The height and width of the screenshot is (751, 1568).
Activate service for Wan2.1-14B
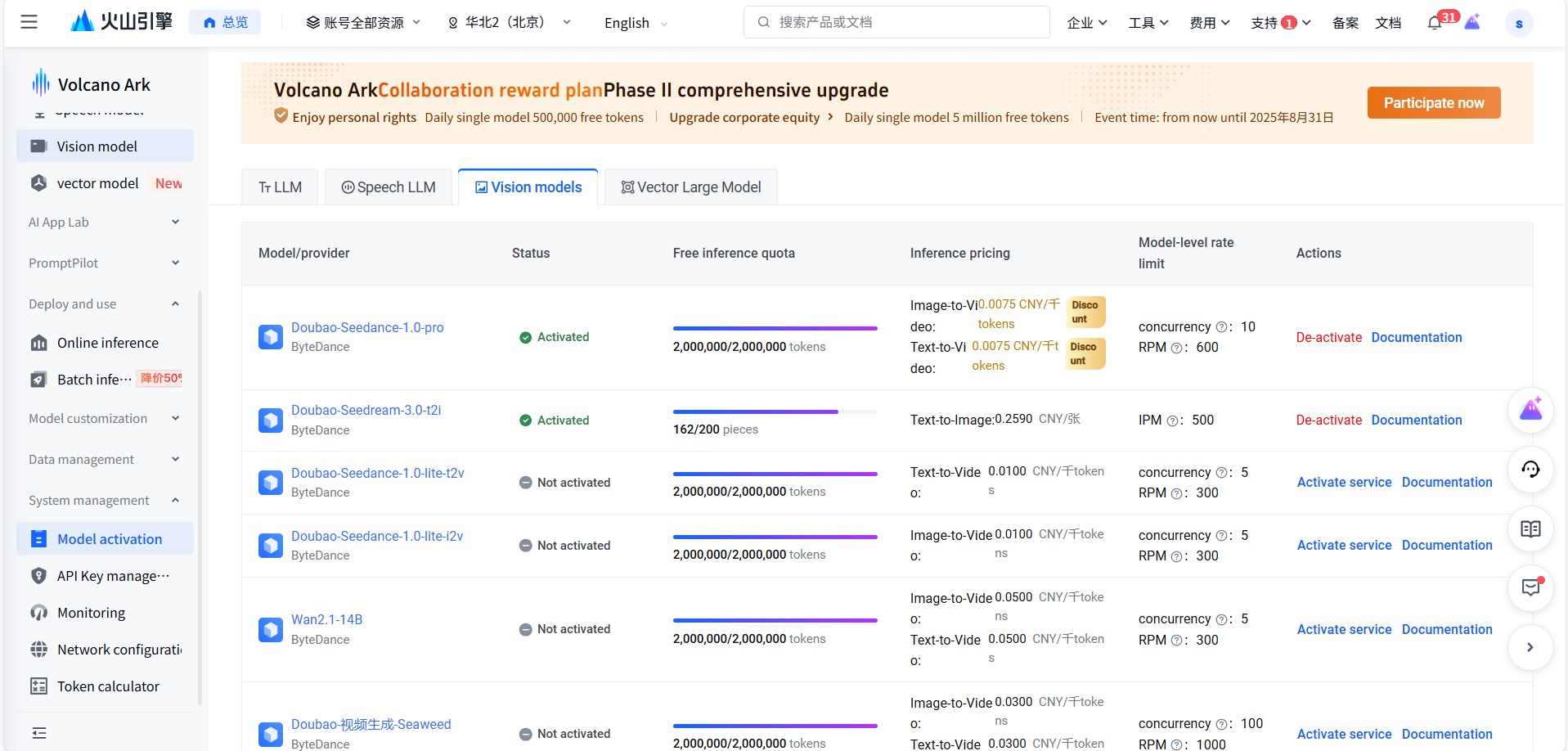pos(1344,629)
